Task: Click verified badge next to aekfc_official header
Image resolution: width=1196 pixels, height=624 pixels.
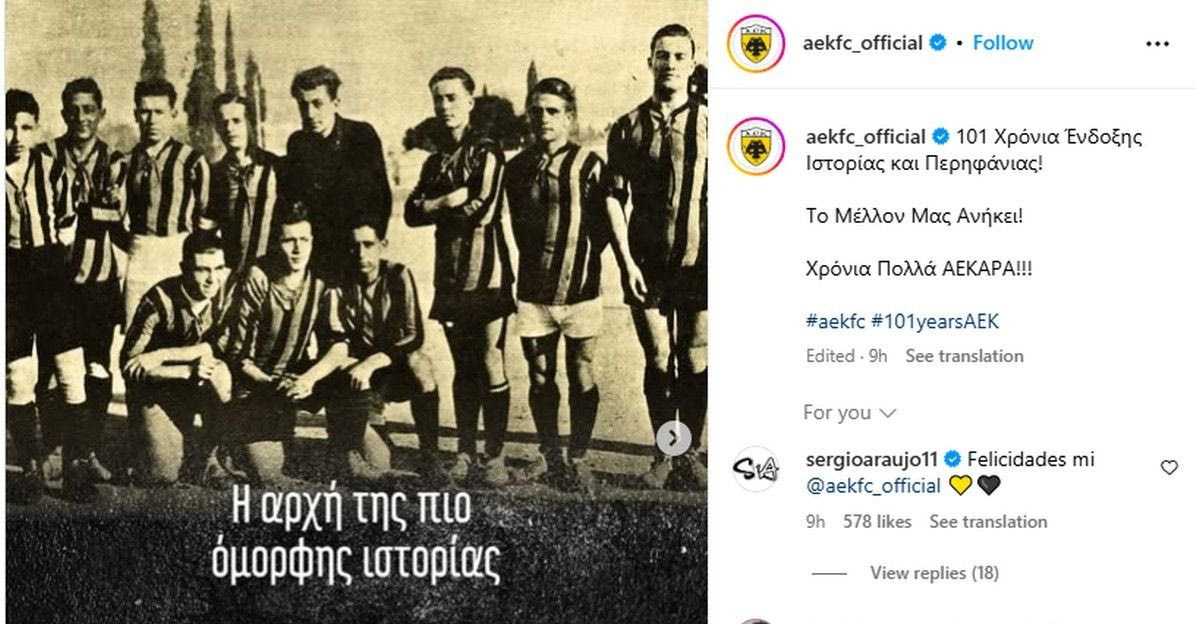Action: pyautogui.click(x=938, y=43)
